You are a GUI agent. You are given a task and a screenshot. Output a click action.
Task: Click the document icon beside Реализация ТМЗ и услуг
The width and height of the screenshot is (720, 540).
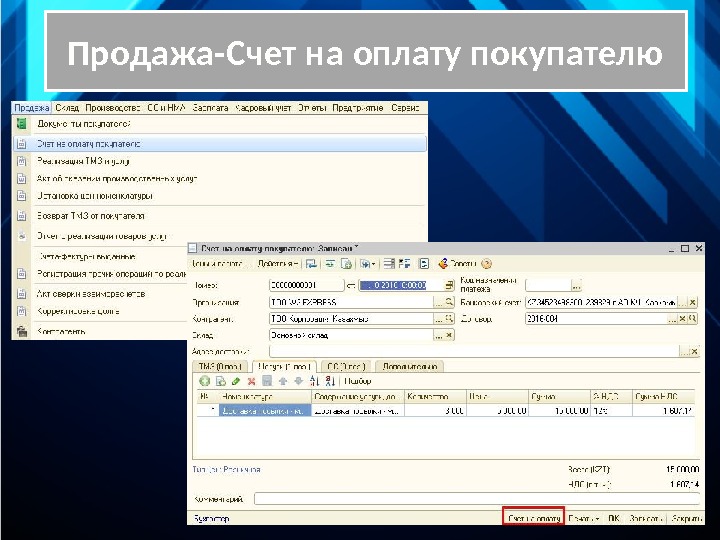coord(22,161)
